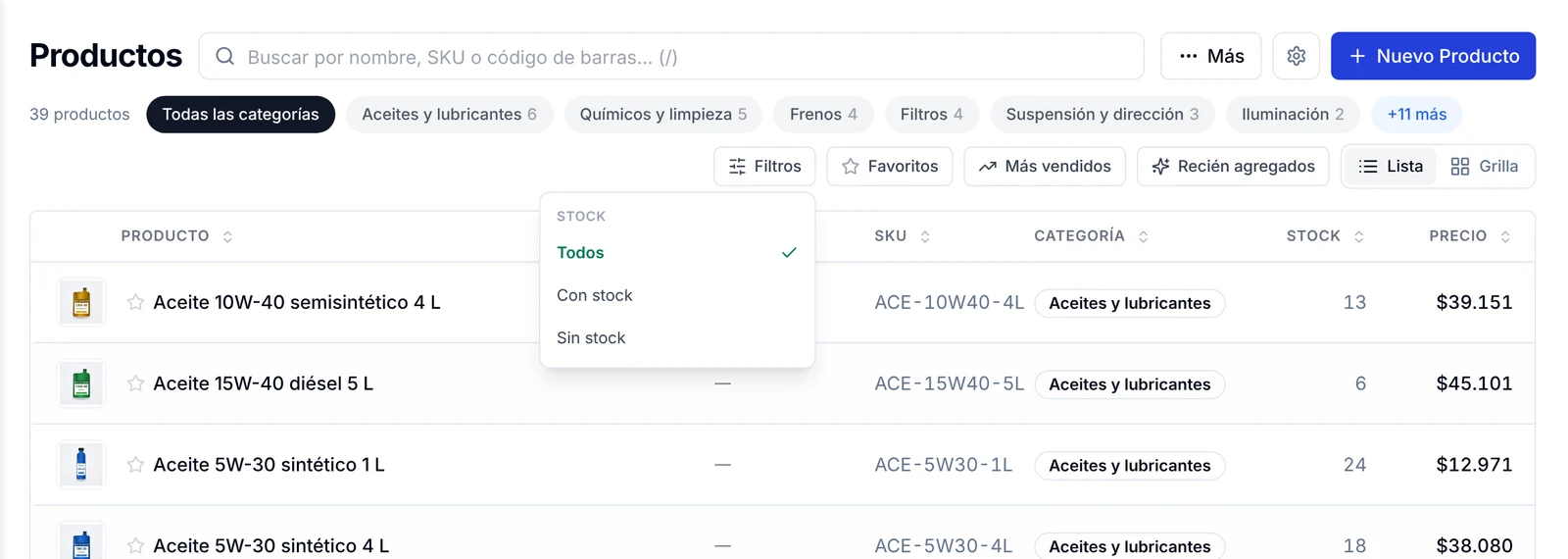Select Sin stock option
This screenshot has width=1568, height=559.
tap(677, 337)
